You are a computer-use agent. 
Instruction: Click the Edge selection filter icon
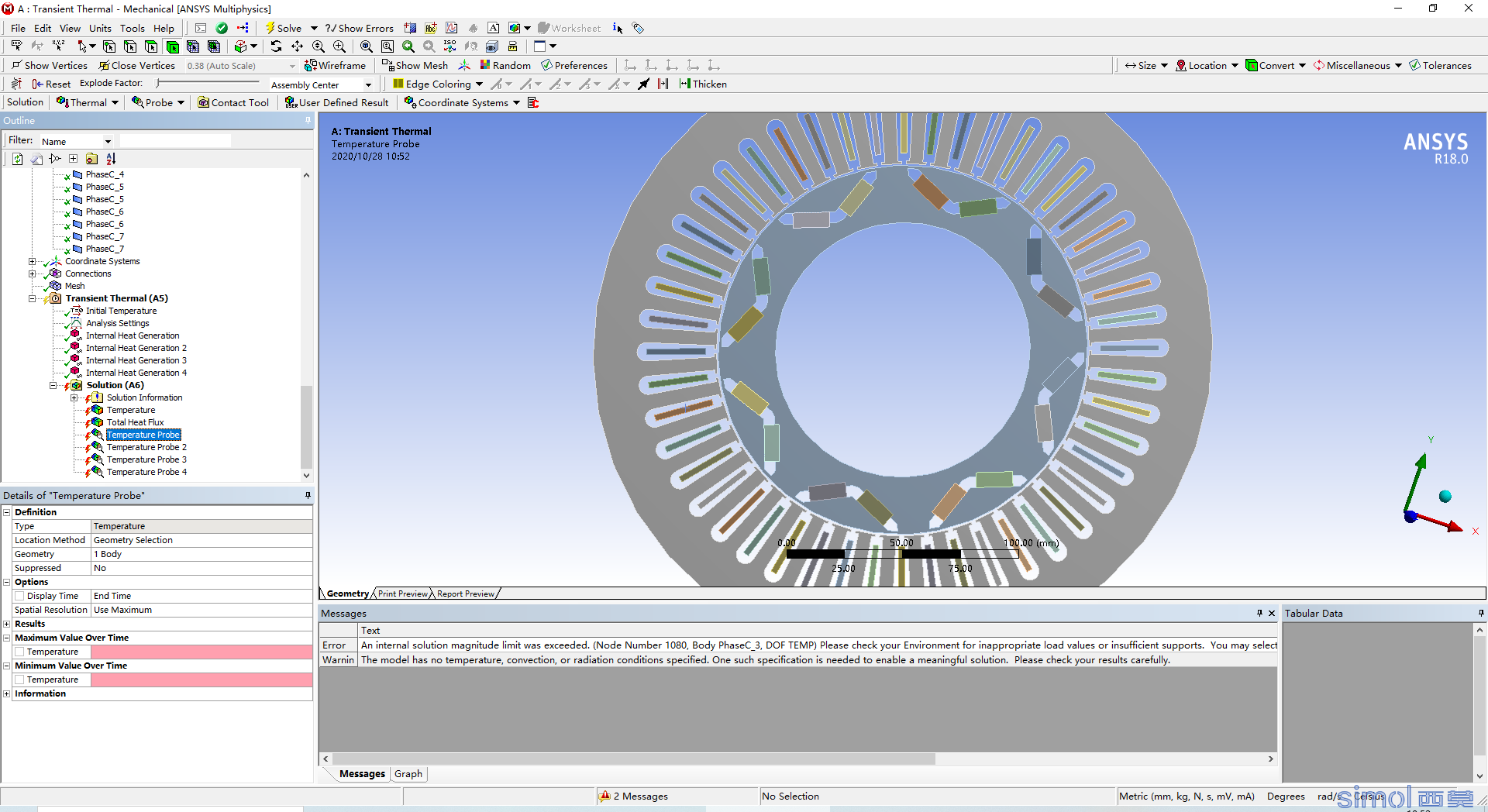pos(130,46)
